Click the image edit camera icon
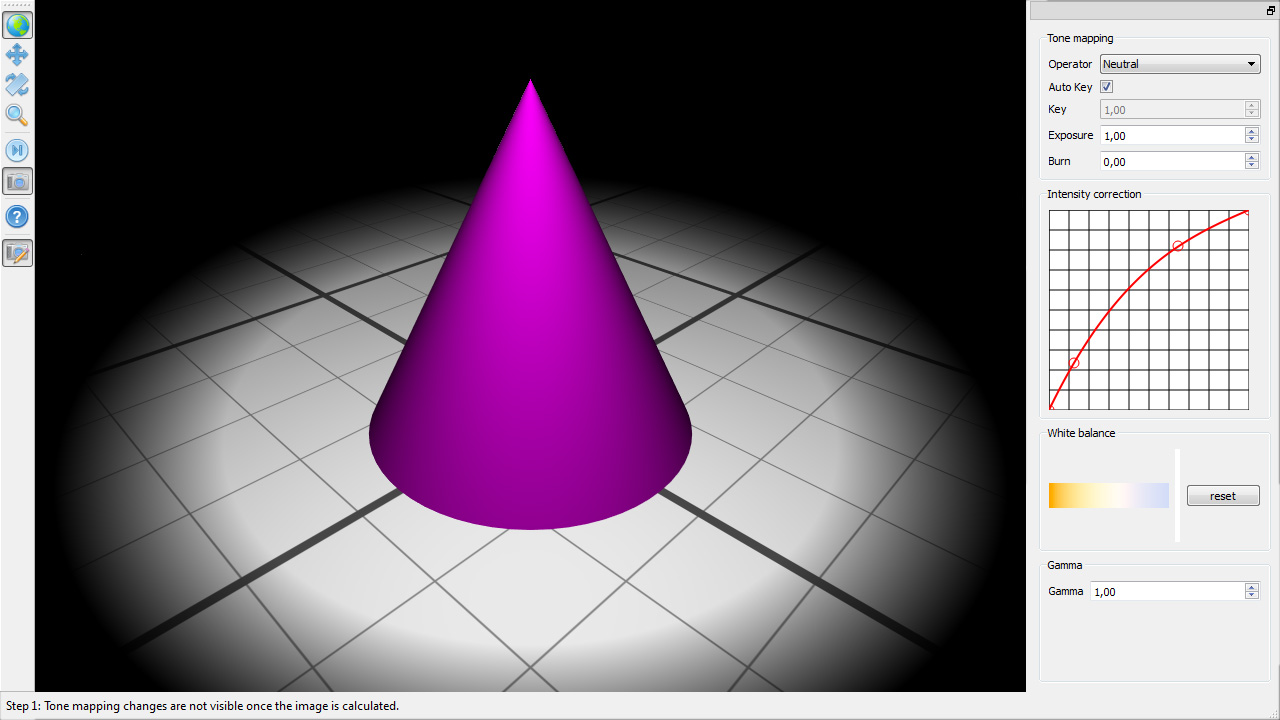 coord(18,253)
